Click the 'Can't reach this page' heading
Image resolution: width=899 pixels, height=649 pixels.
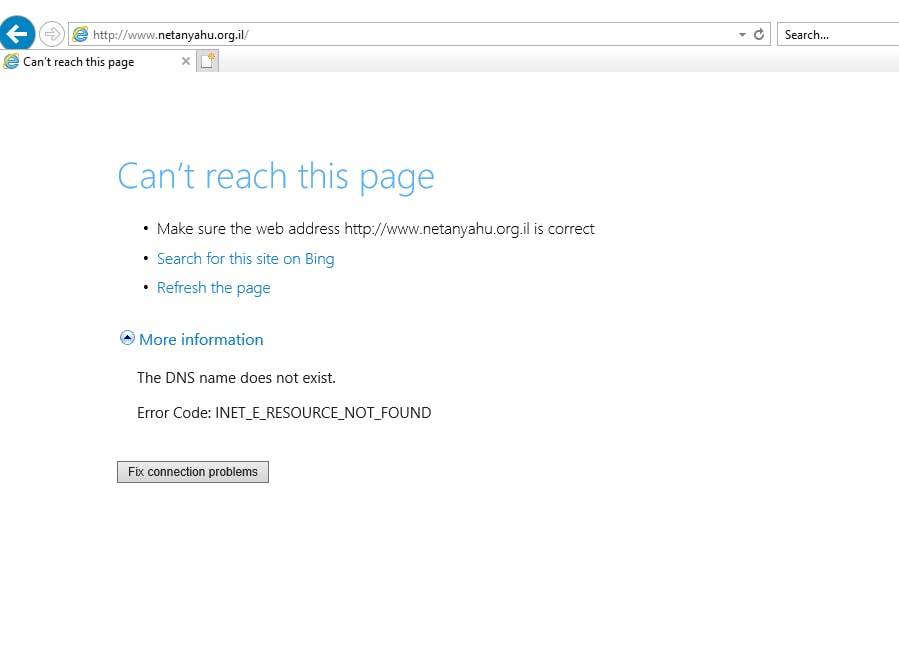(276, 176)
